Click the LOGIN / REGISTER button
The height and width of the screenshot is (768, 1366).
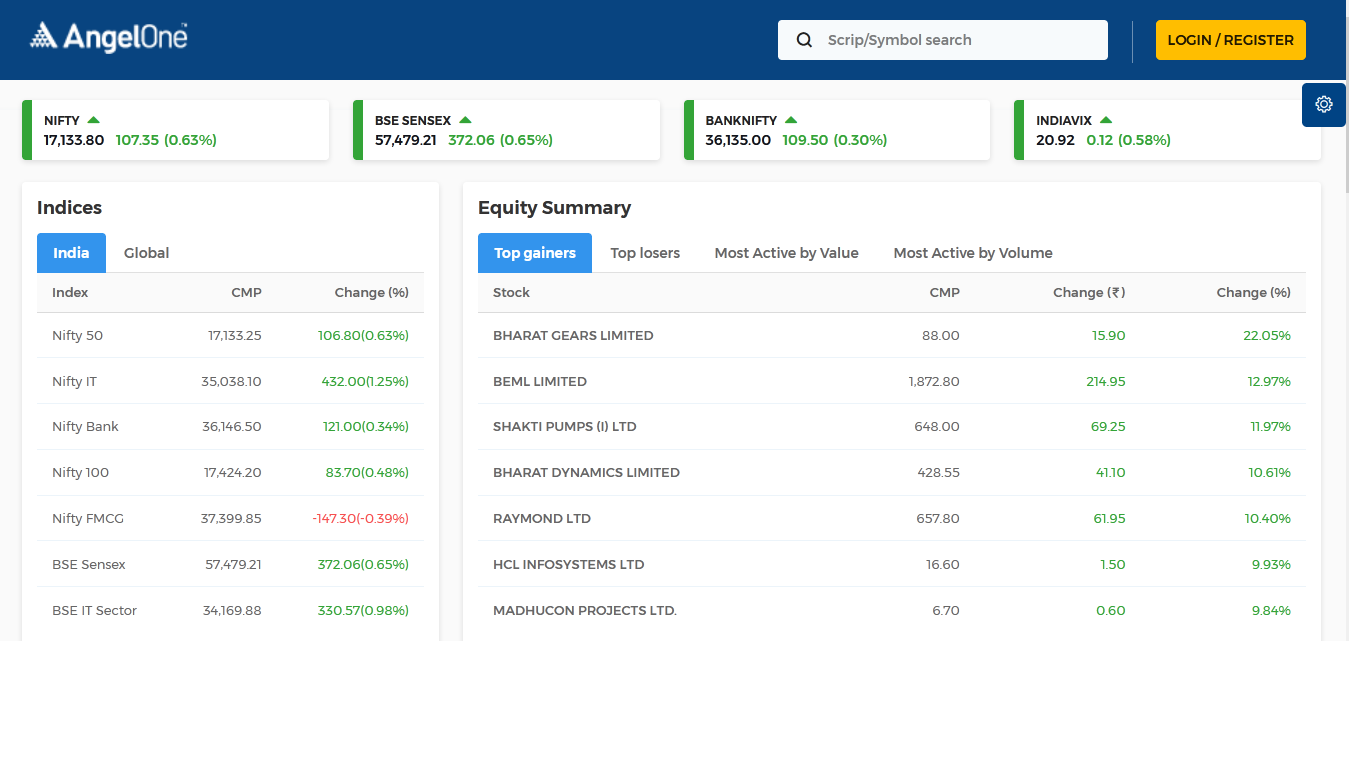click(x=1231, y=40)
